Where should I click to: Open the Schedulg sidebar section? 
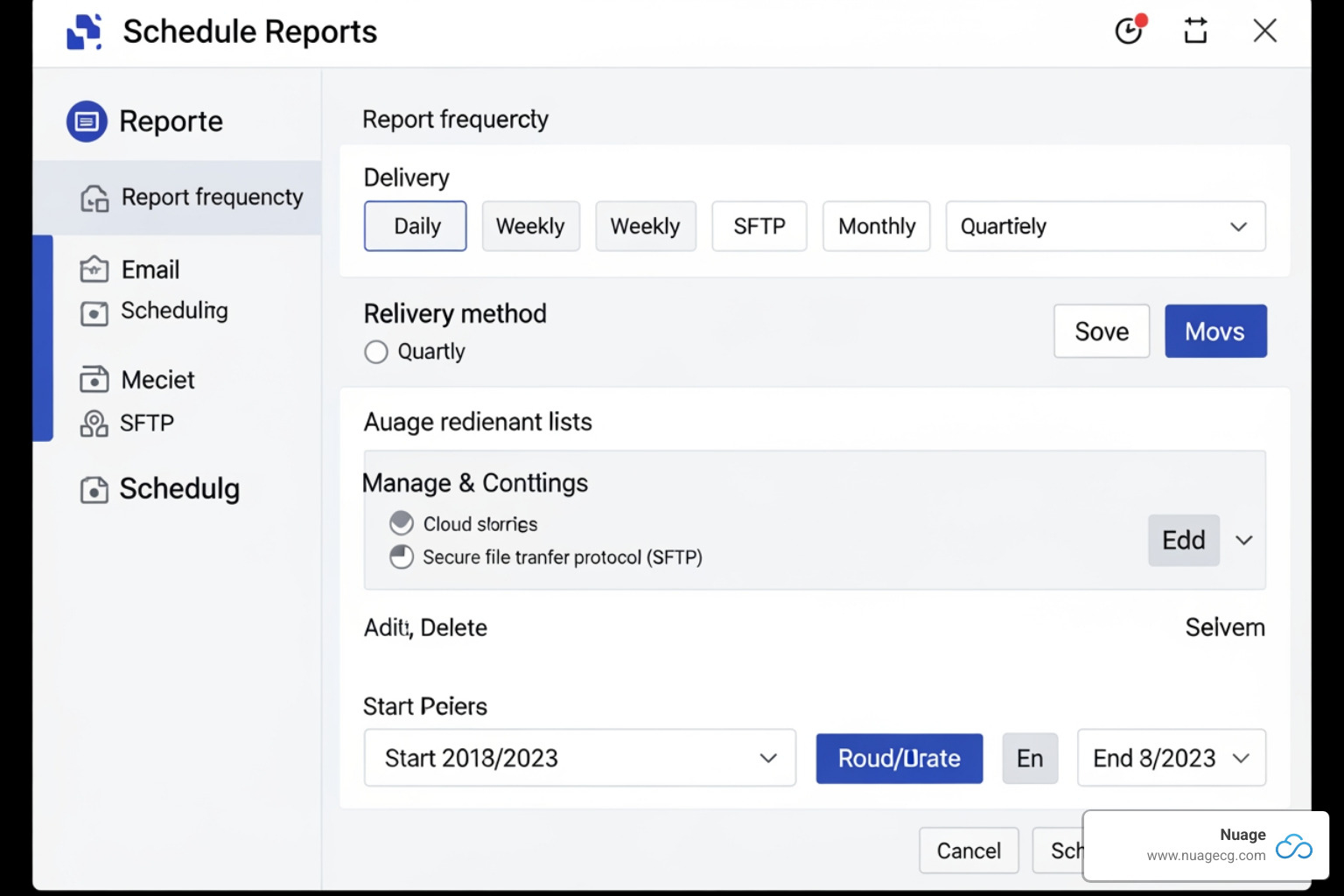pos(94,489)
